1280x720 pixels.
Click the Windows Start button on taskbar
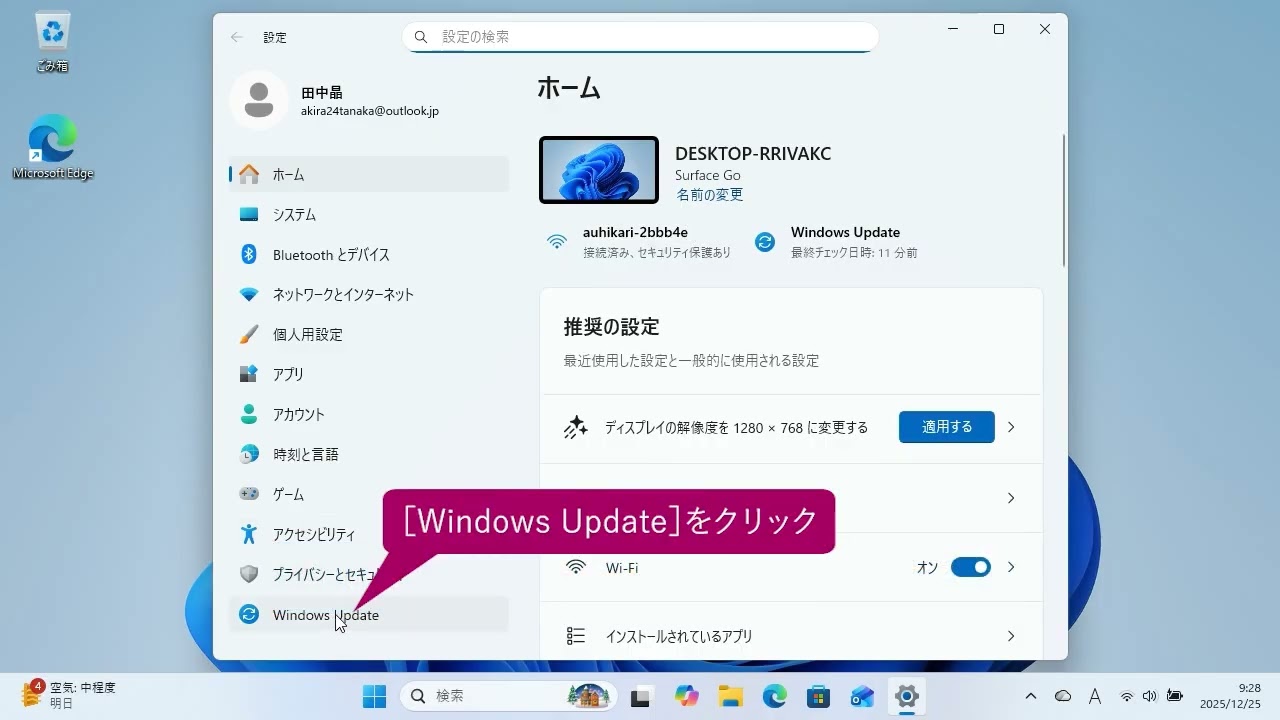(x=374, y=696)
